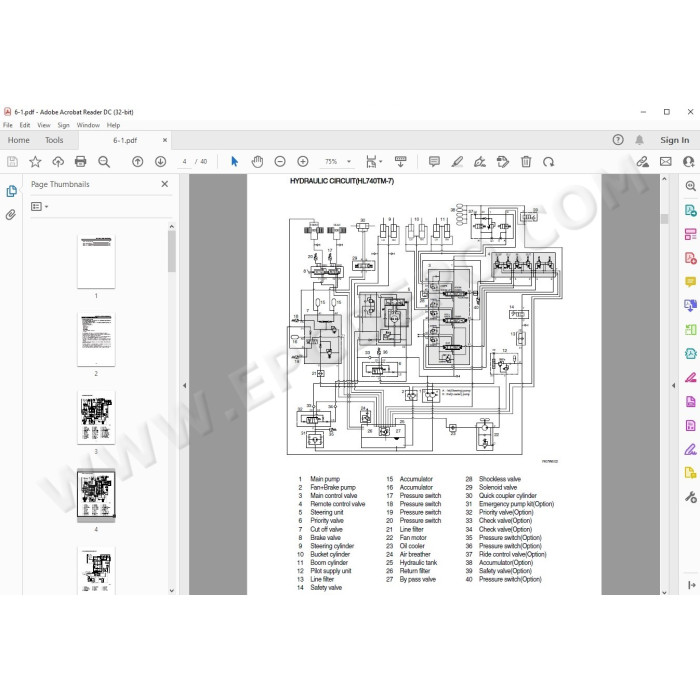
Task: Open the Fill & Sign tool in right pane
Action: (690, 449)
